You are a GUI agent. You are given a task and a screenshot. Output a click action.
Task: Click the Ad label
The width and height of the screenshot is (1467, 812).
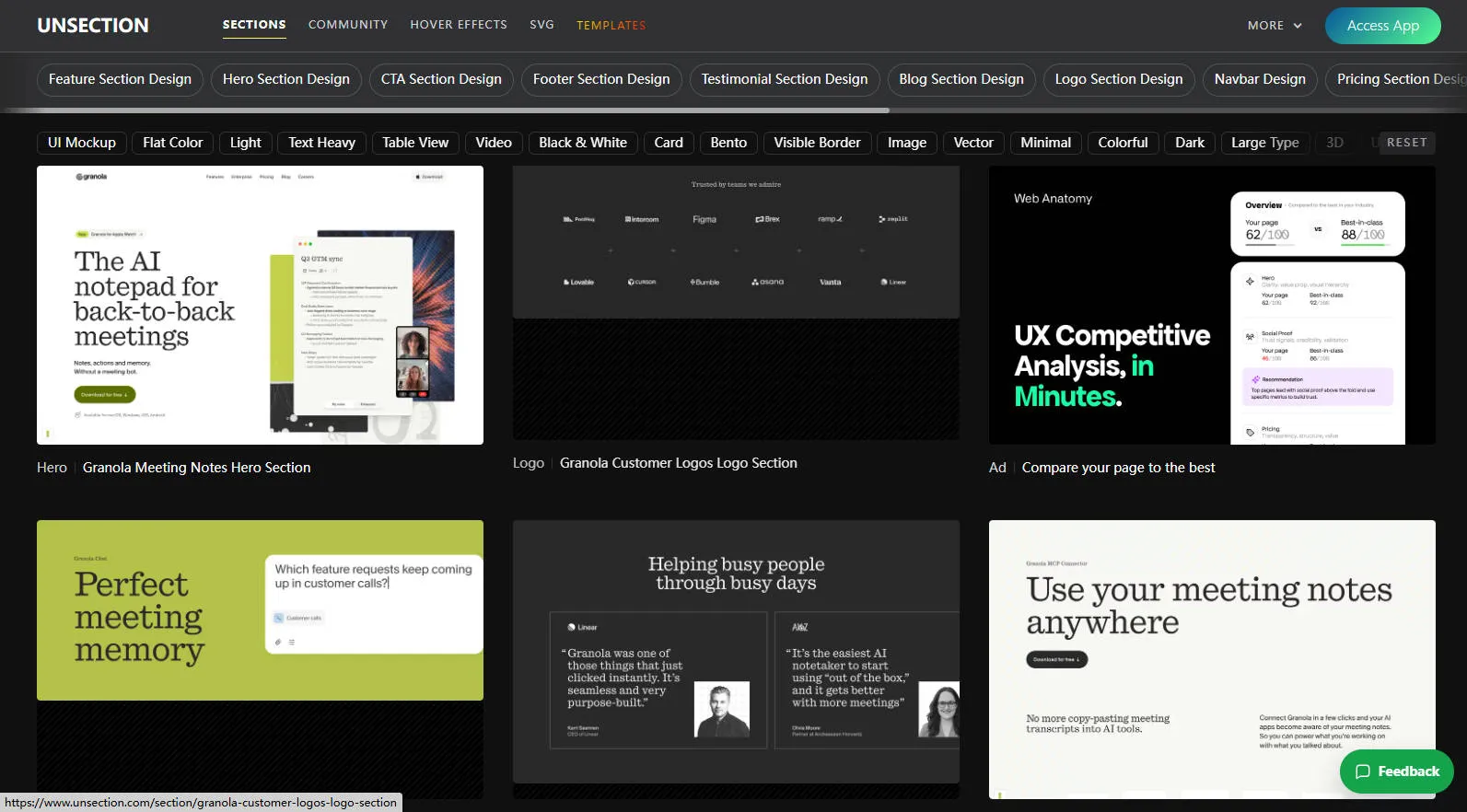pyautogui.click(x=997, y=468)
